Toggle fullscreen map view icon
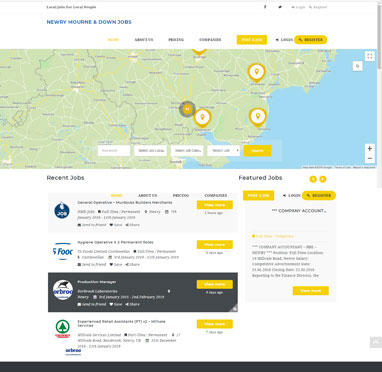 point(370,56)
